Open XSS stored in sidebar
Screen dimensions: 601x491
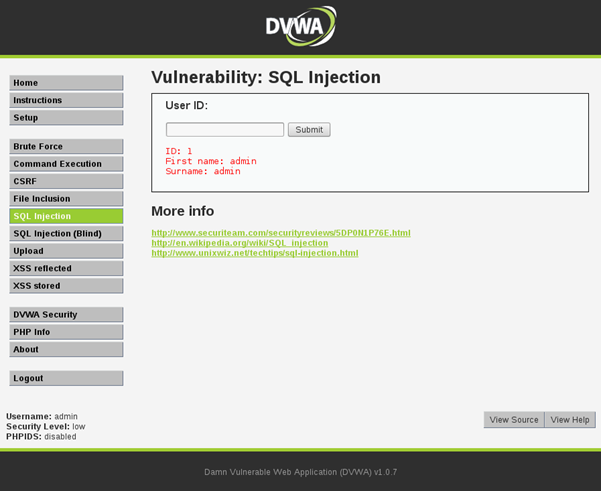tap(66, 286)
